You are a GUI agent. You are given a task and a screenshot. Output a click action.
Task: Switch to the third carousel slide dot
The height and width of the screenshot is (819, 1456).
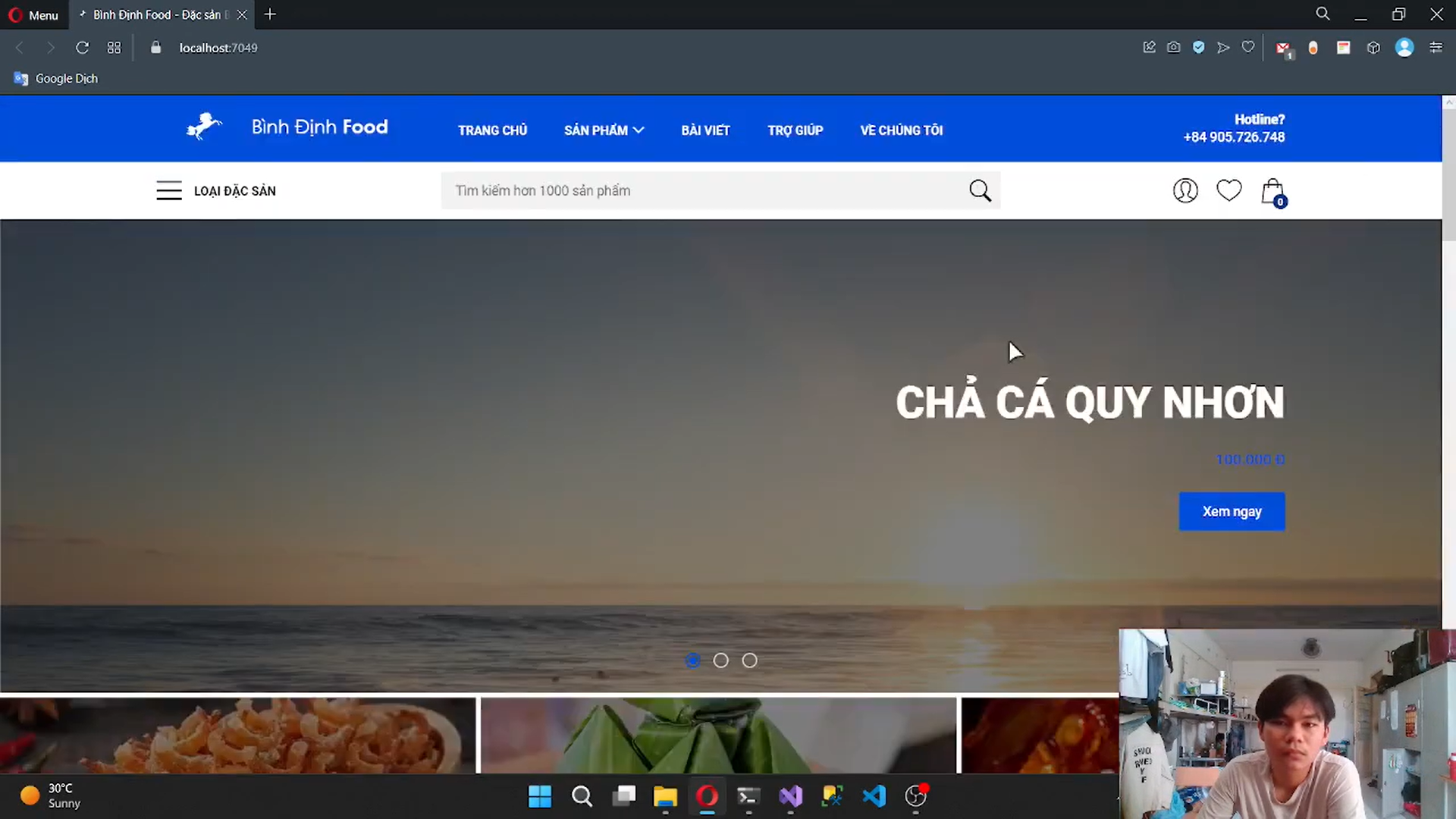(x=749, y=661)
